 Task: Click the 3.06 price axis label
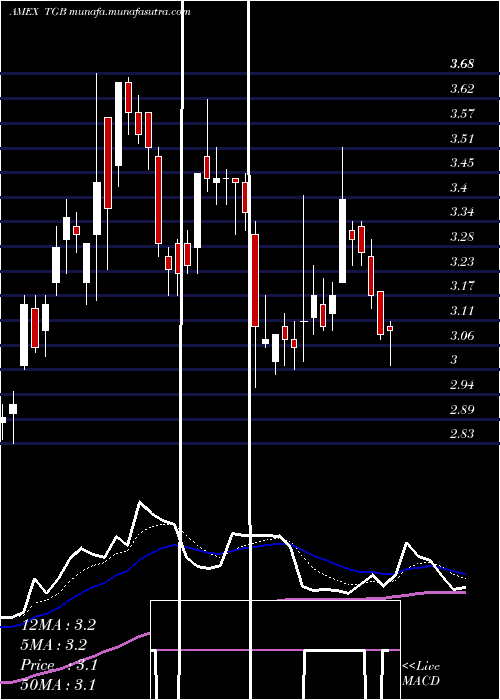click(462, 335)
